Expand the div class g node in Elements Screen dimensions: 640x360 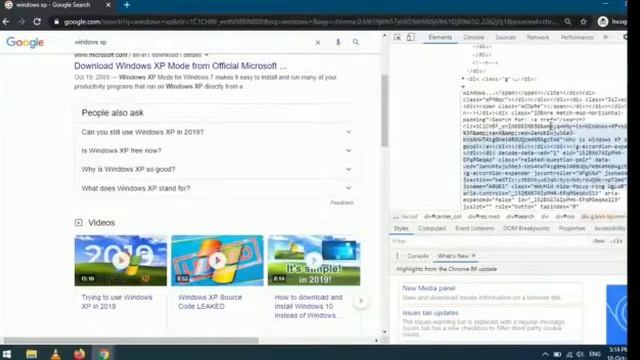tap(463, 79)
